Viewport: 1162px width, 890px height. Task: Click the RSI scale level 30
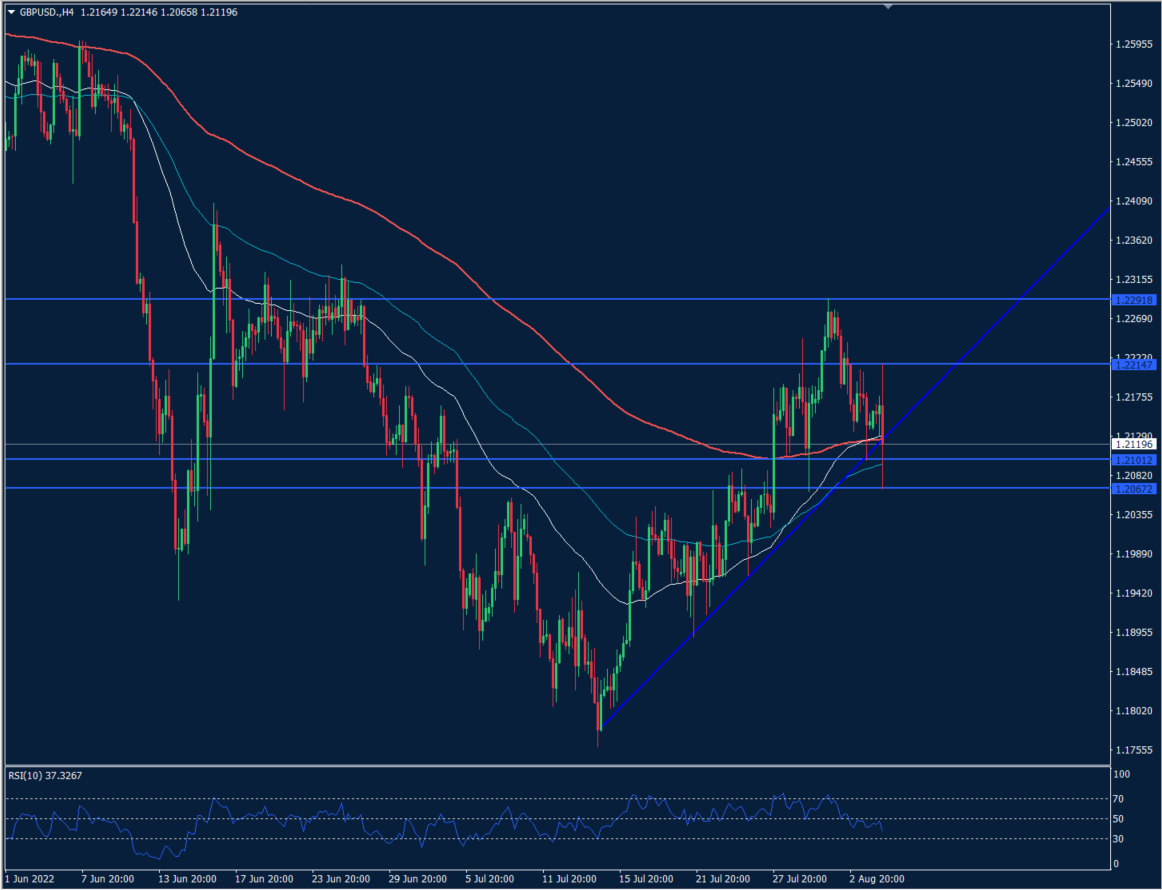1120,839
